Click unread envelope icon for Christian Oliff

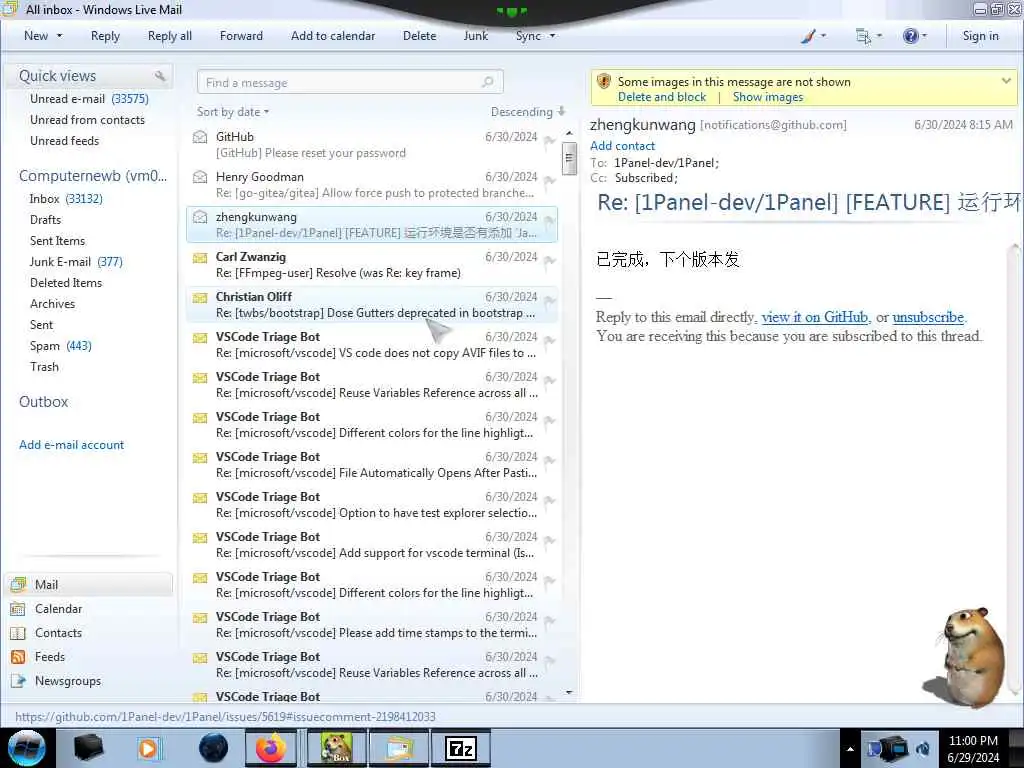(x=200, y=298)
